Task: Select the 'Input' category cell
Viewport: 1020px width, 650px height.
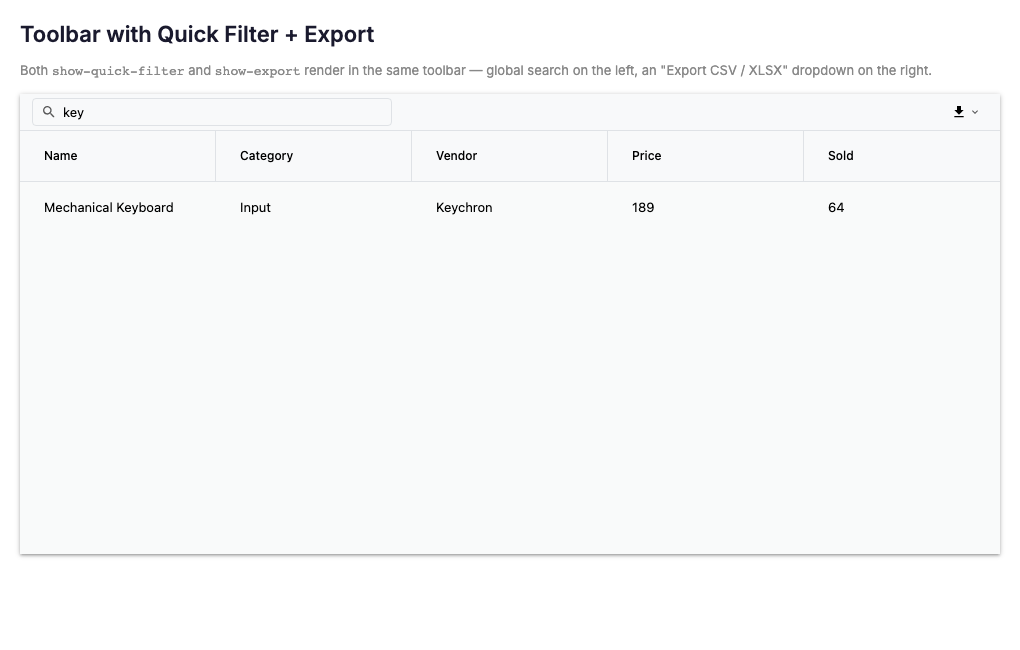Action: click(x=314, y=208)
